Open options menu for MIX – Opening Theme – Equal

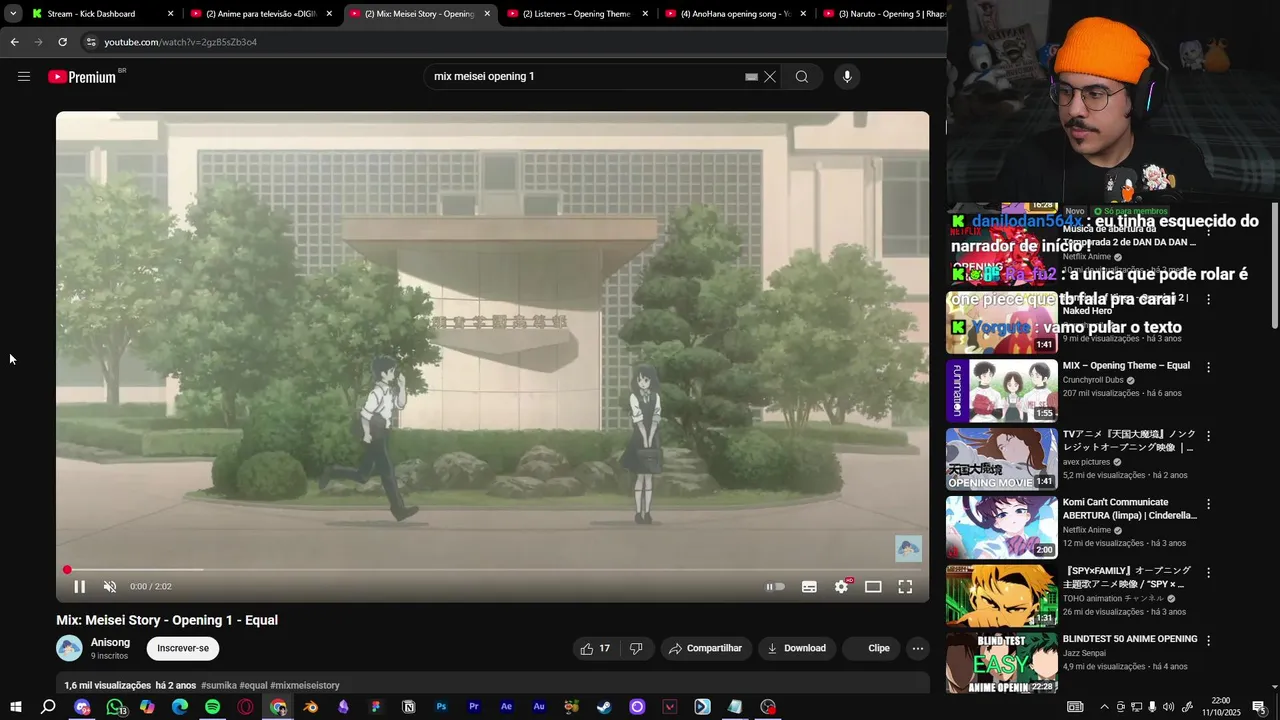(x=1208, y=367)
